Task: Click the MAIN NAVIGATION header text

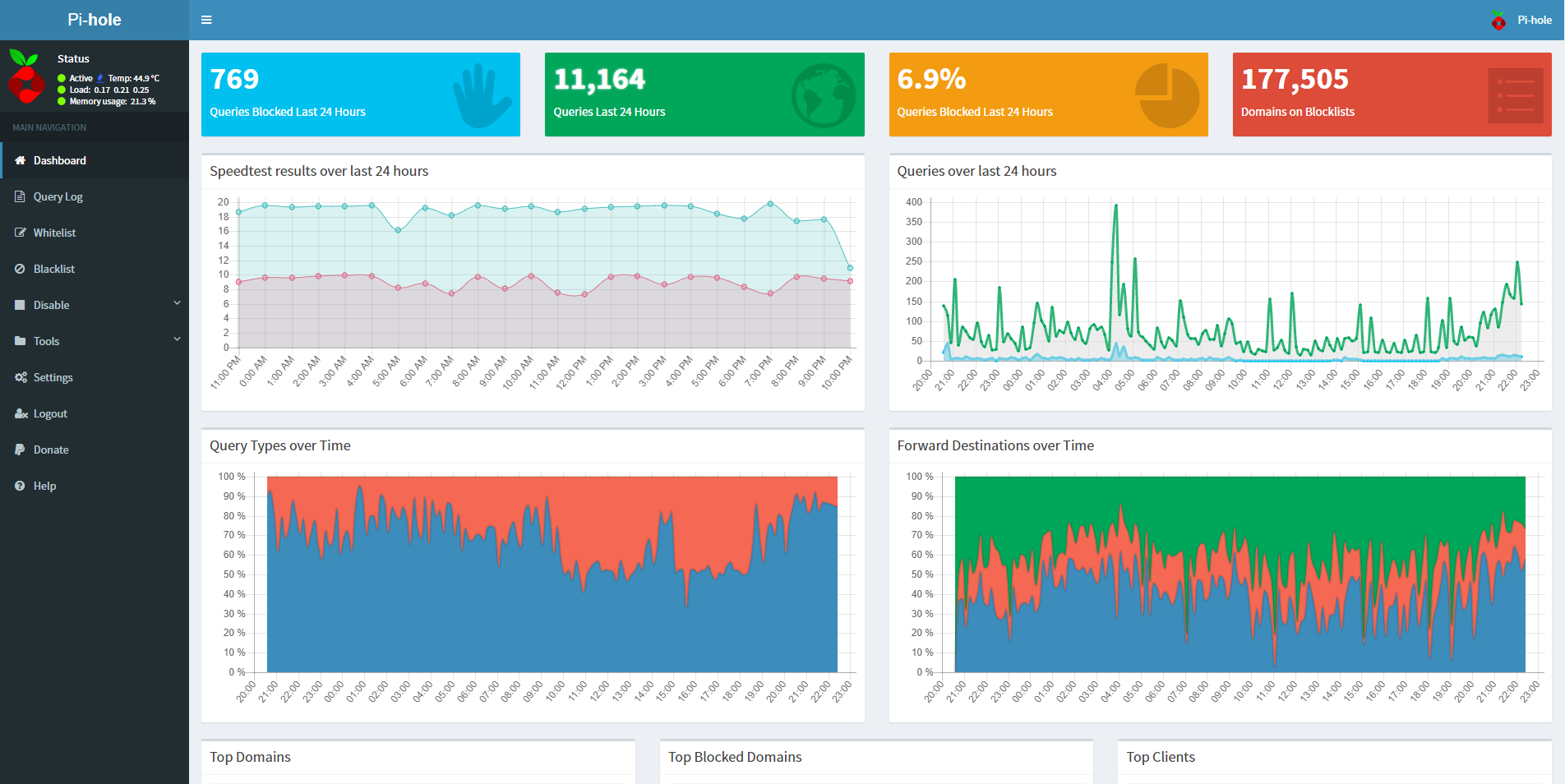Action: coord(49,127)
